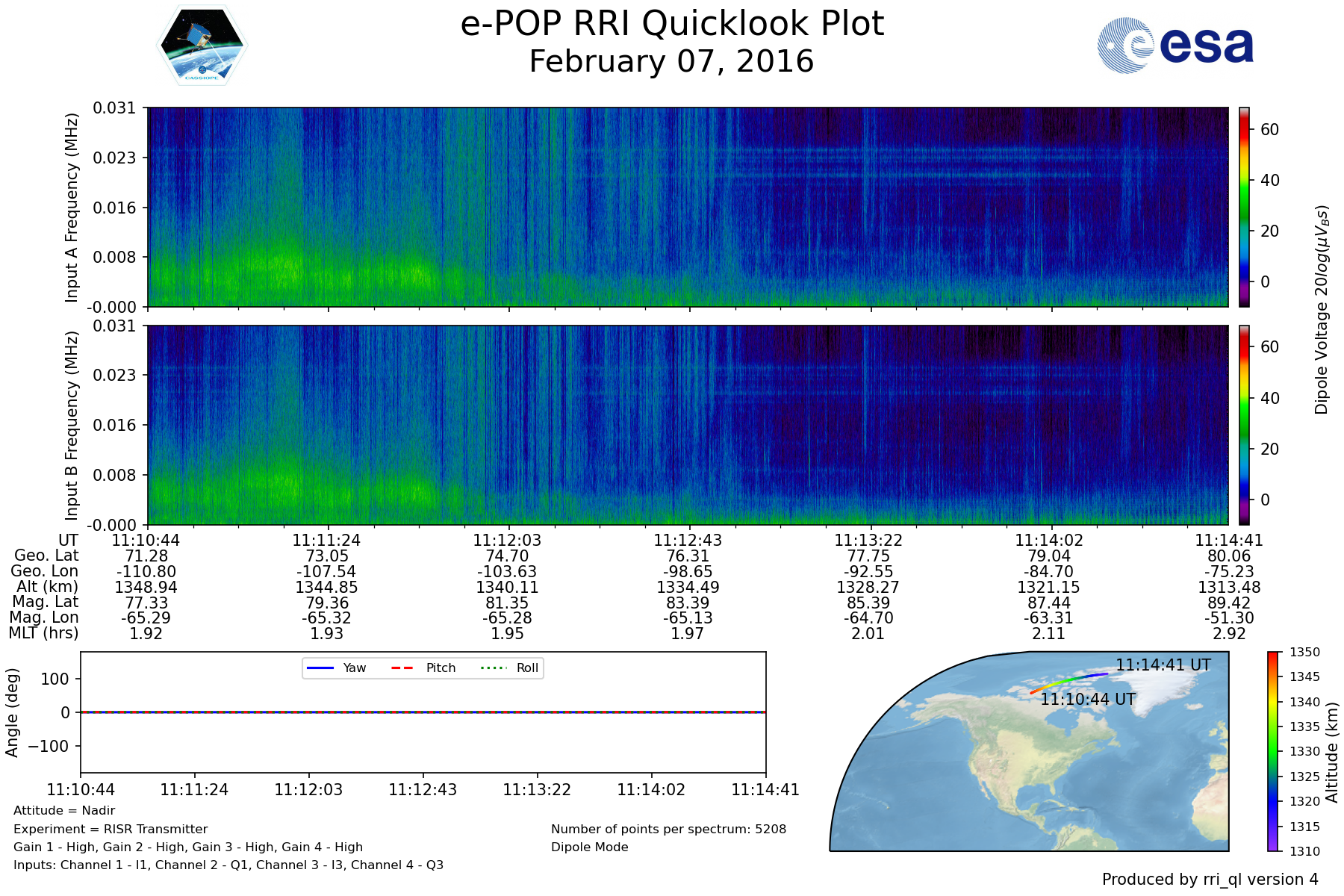Click the Attitude = Nadir text

tap(64, 811)
